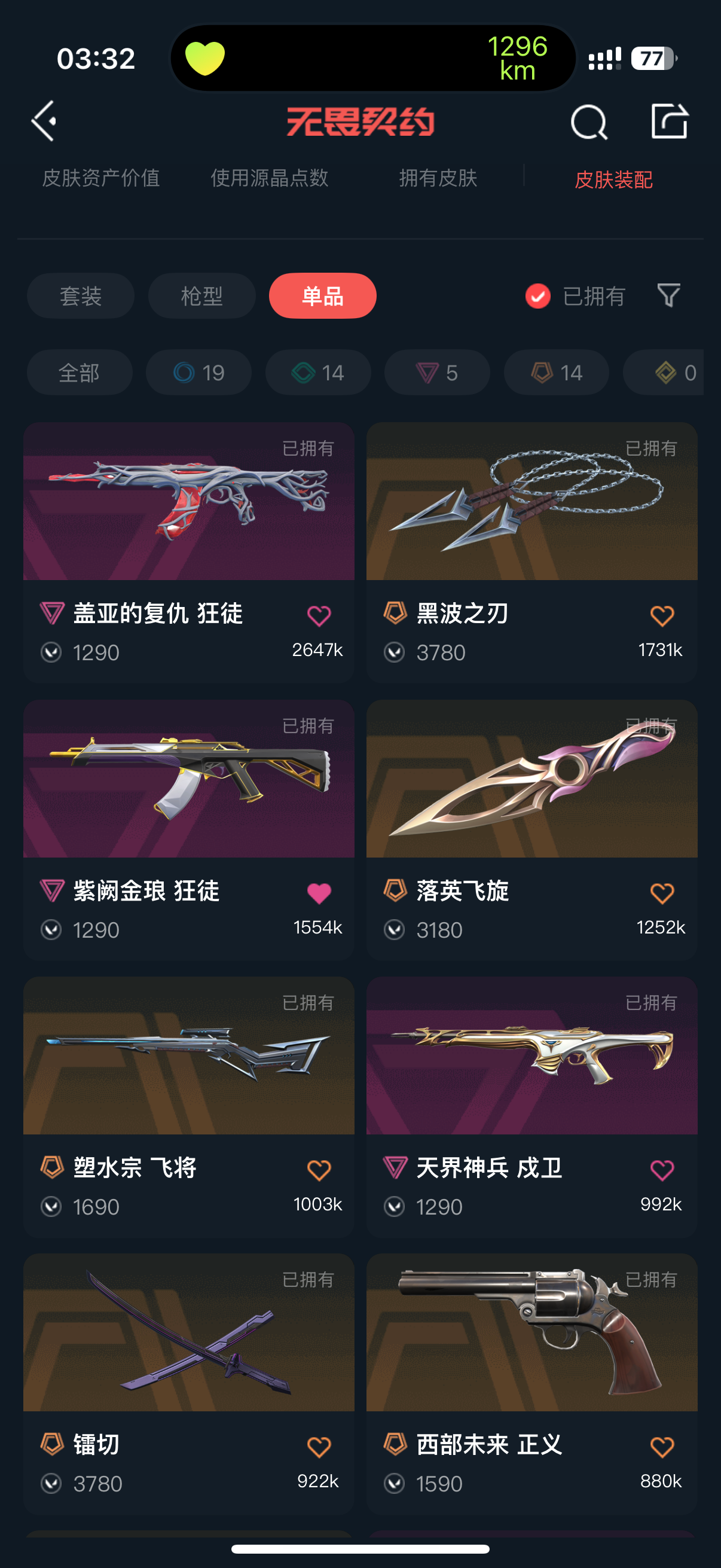Select orange tier filter showing 14

[x=556, y=373]
